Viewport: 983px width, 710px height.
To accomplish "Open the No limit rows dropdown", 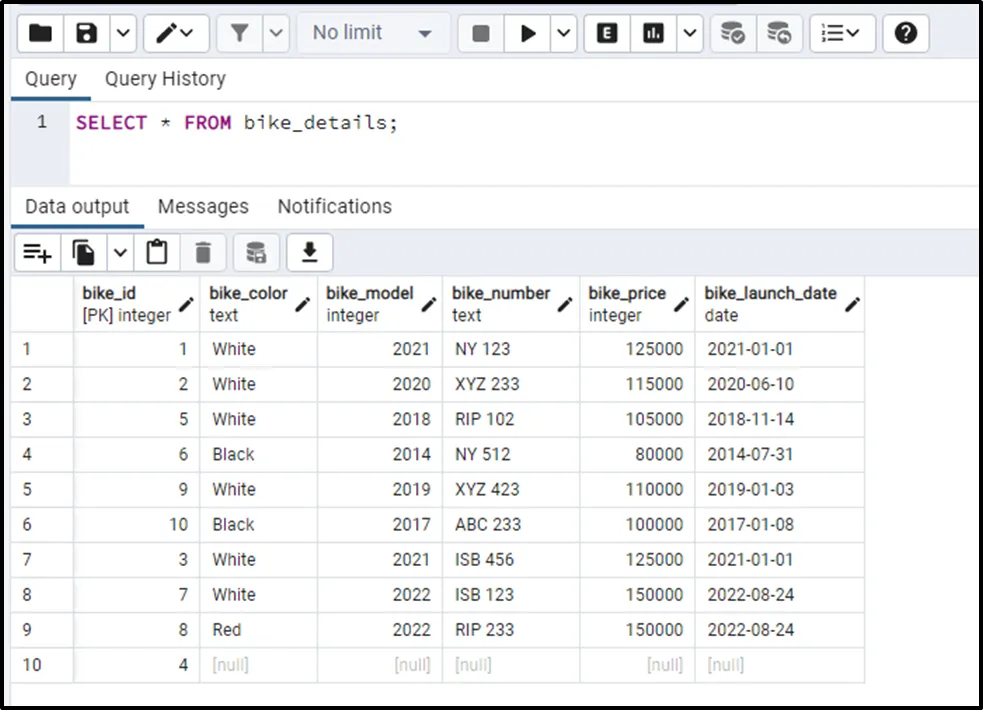I will click(x=372, y=33).
